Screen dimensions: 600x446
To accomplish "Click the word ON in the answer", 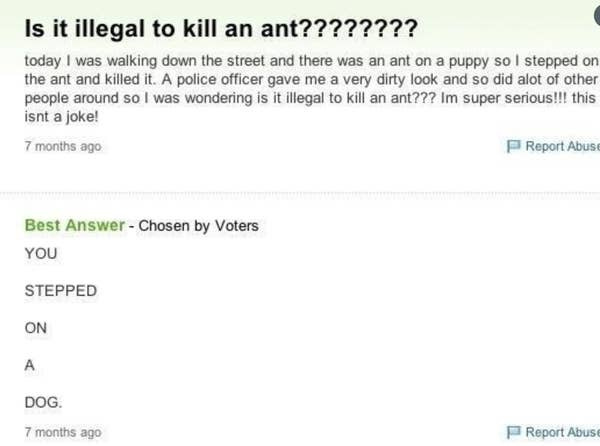I will pos(36,328).
